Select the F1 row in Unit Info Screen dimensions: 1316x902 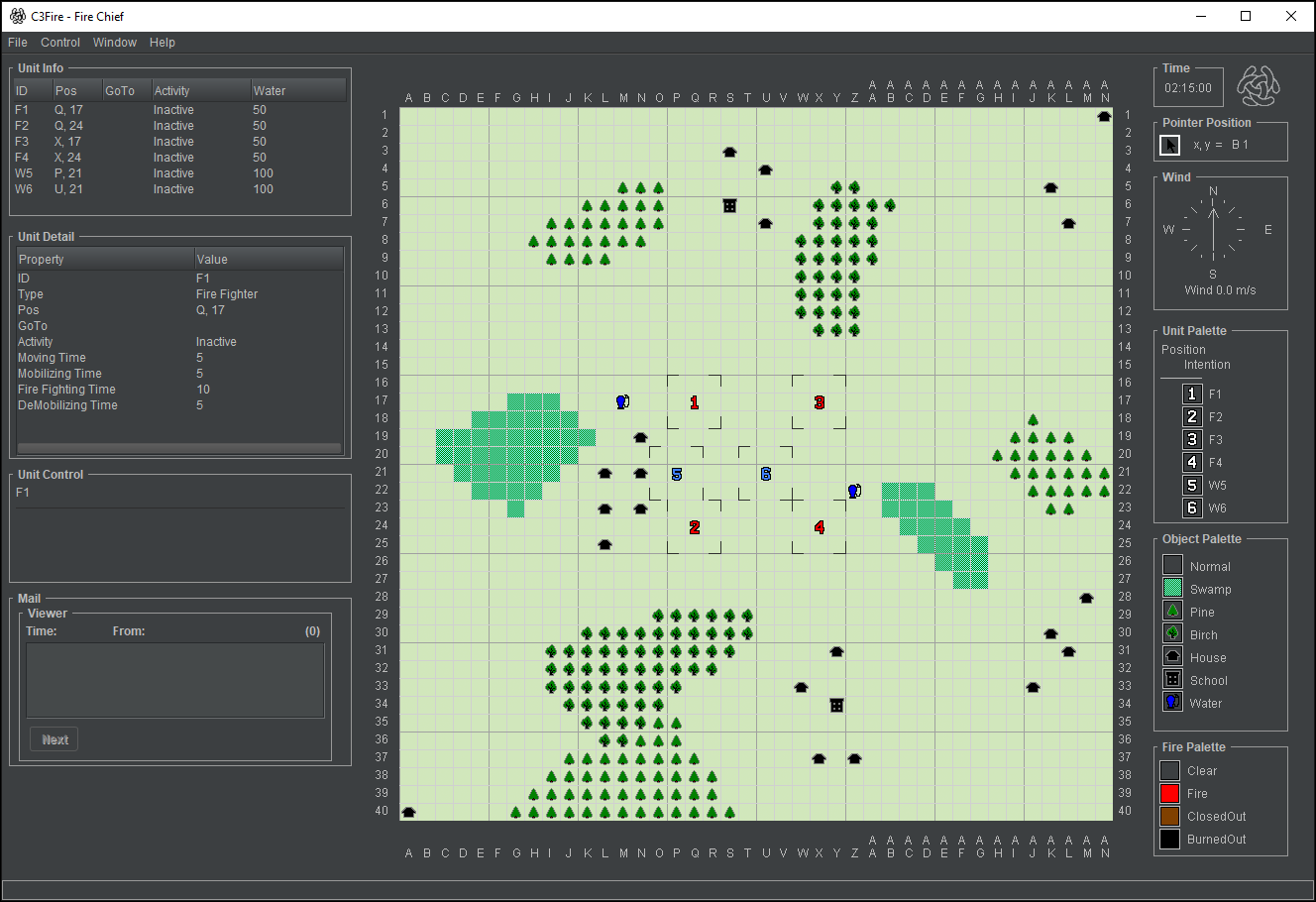tap(180, 110)
